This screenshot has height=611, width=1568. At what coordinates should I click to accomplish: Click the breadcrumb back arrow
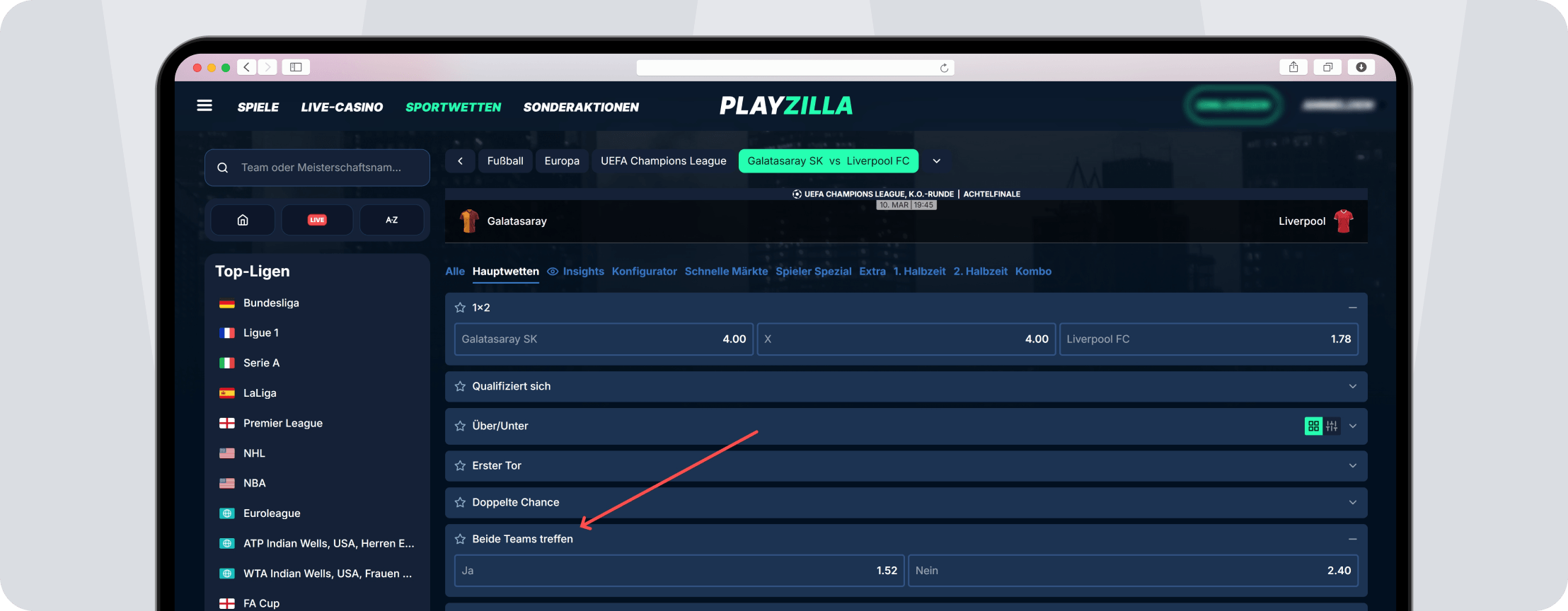pos(460,161)
